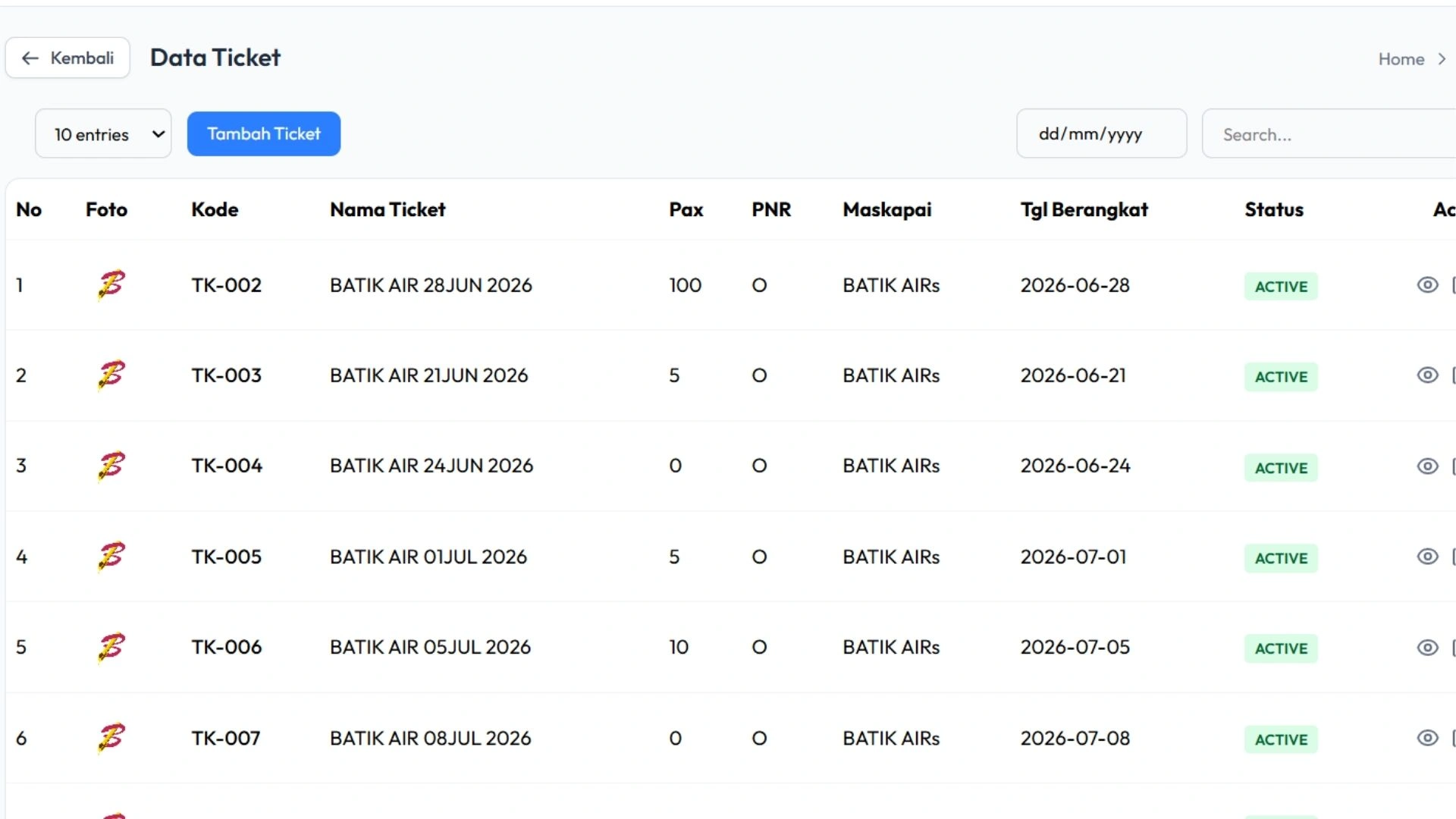Click the Tambah Ticket button
The image size is (1456, 819).
coord(263,134)
